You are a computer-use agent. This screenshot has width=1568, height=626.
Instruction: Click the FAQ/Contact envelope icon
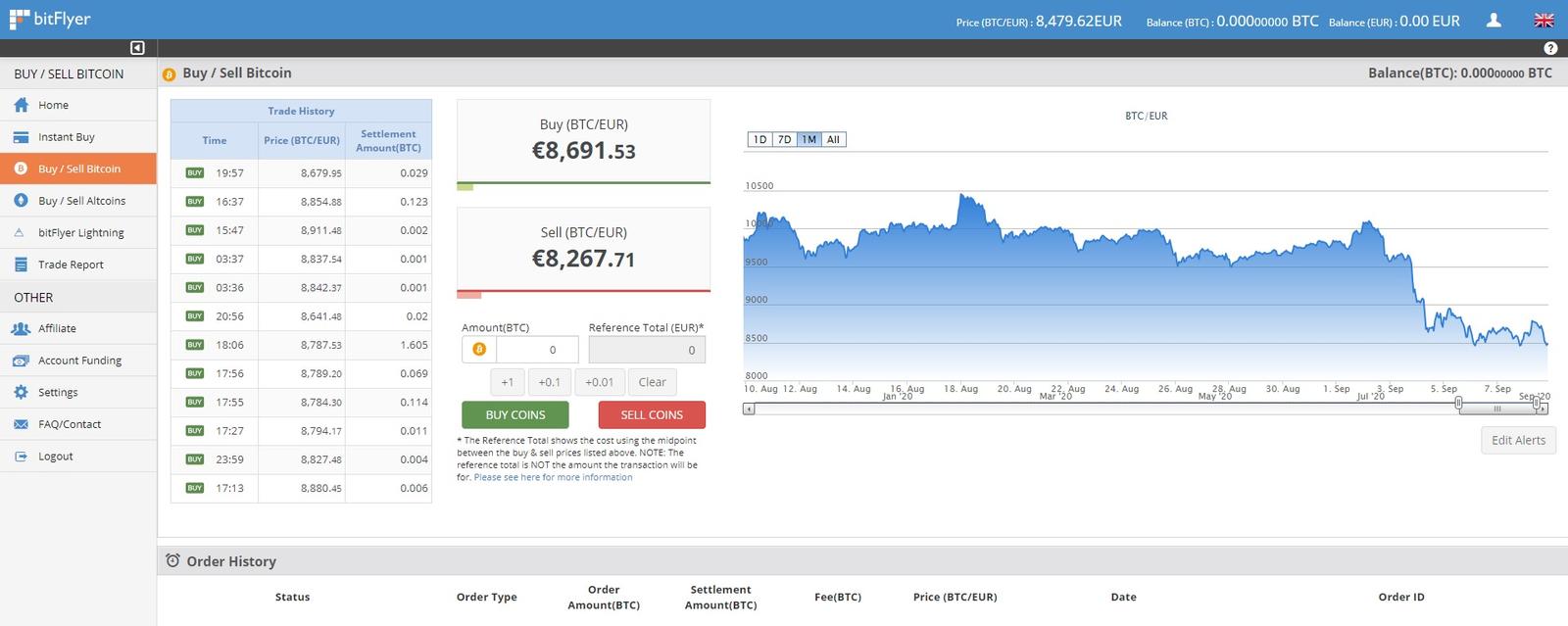pyautogui.click(x=21, y=425)
